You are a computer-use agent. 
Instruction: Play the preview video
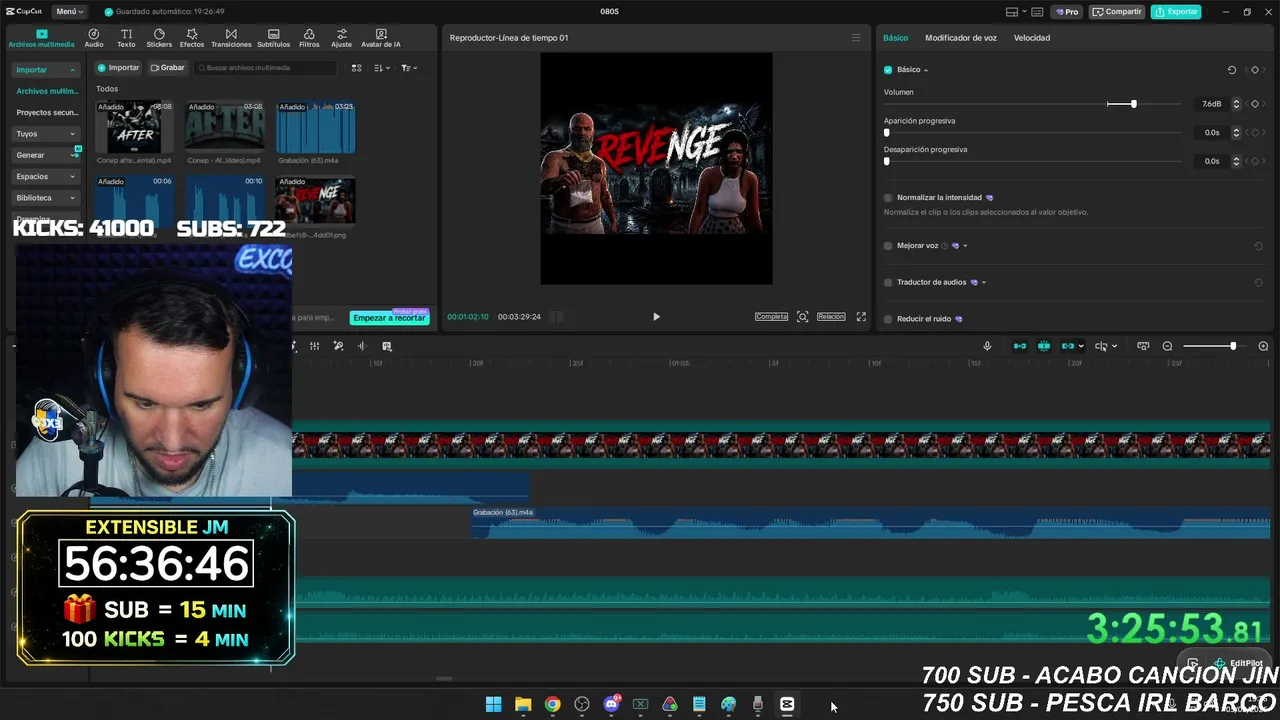point(656,317)
